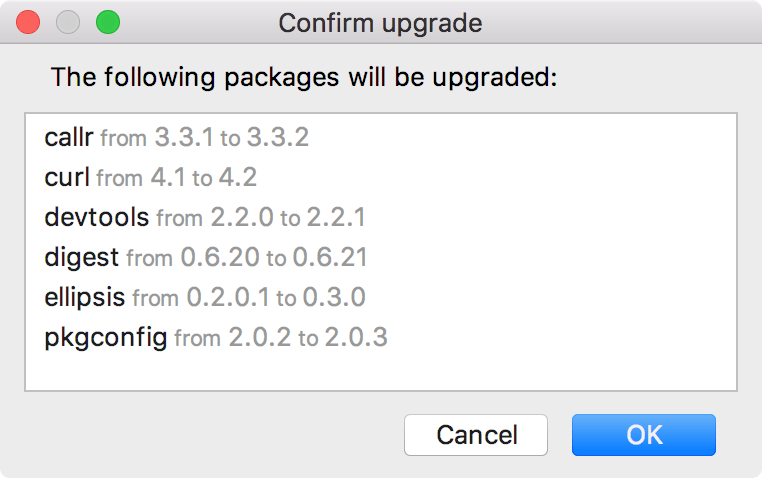Click curl's new version 4.2
This screenshot has height=478, width=762.
(x=238, y=177)
